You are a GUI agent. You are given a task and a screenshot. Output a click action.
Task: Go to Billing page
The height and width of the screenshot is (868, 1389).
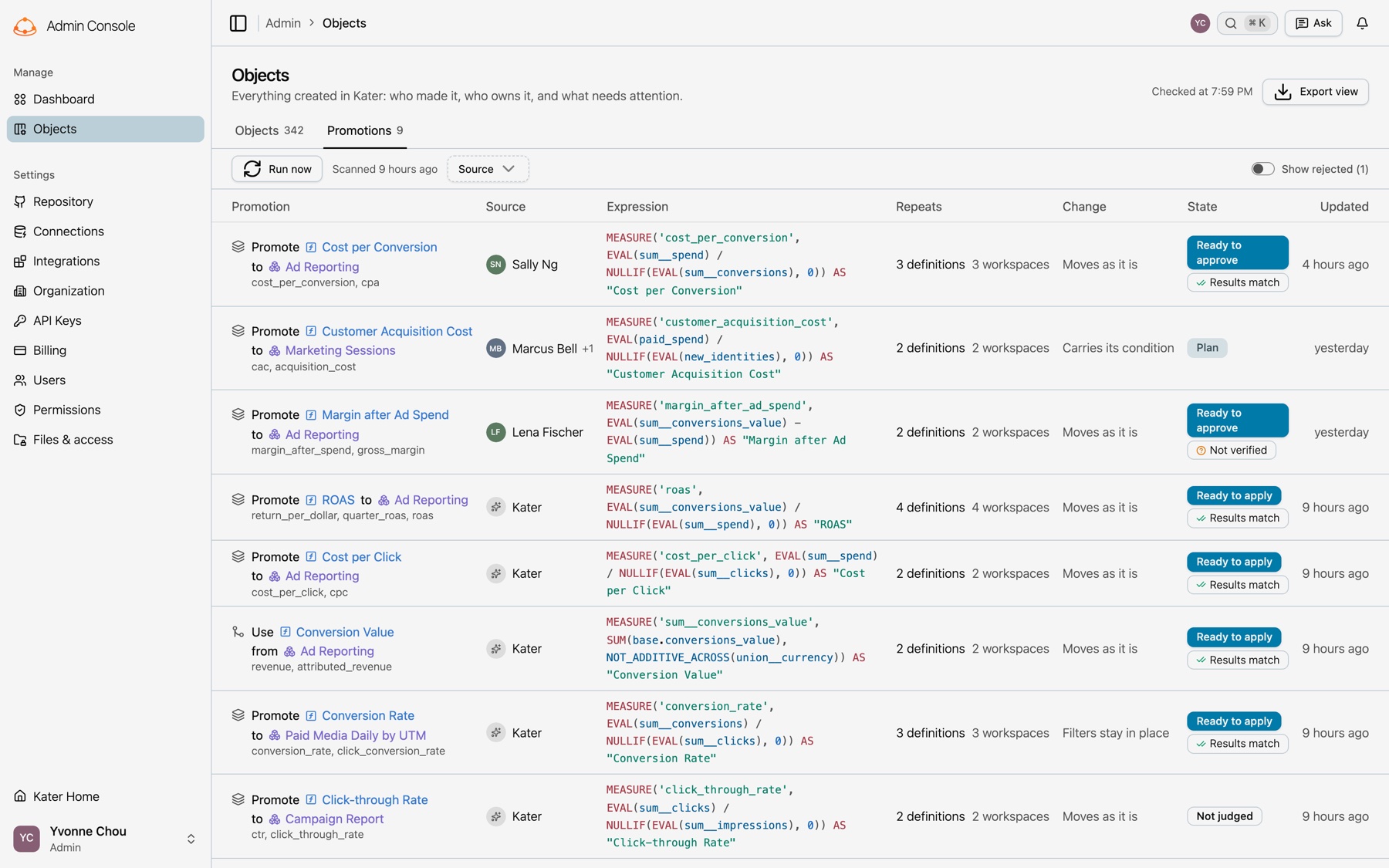pyautogui.click(x=105, y=350)
